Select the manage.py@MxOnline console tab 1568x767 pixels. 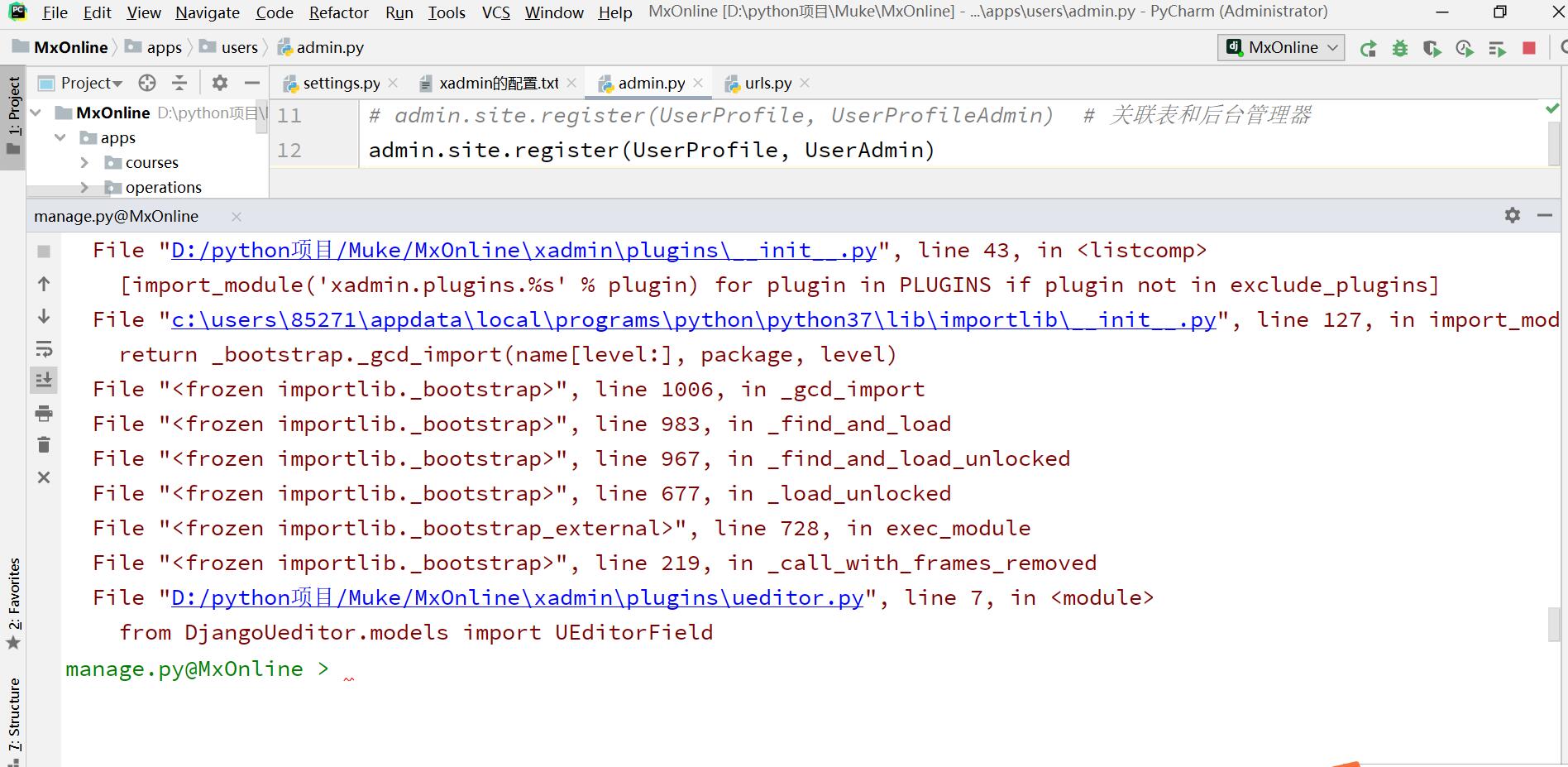tap(116, 216)
